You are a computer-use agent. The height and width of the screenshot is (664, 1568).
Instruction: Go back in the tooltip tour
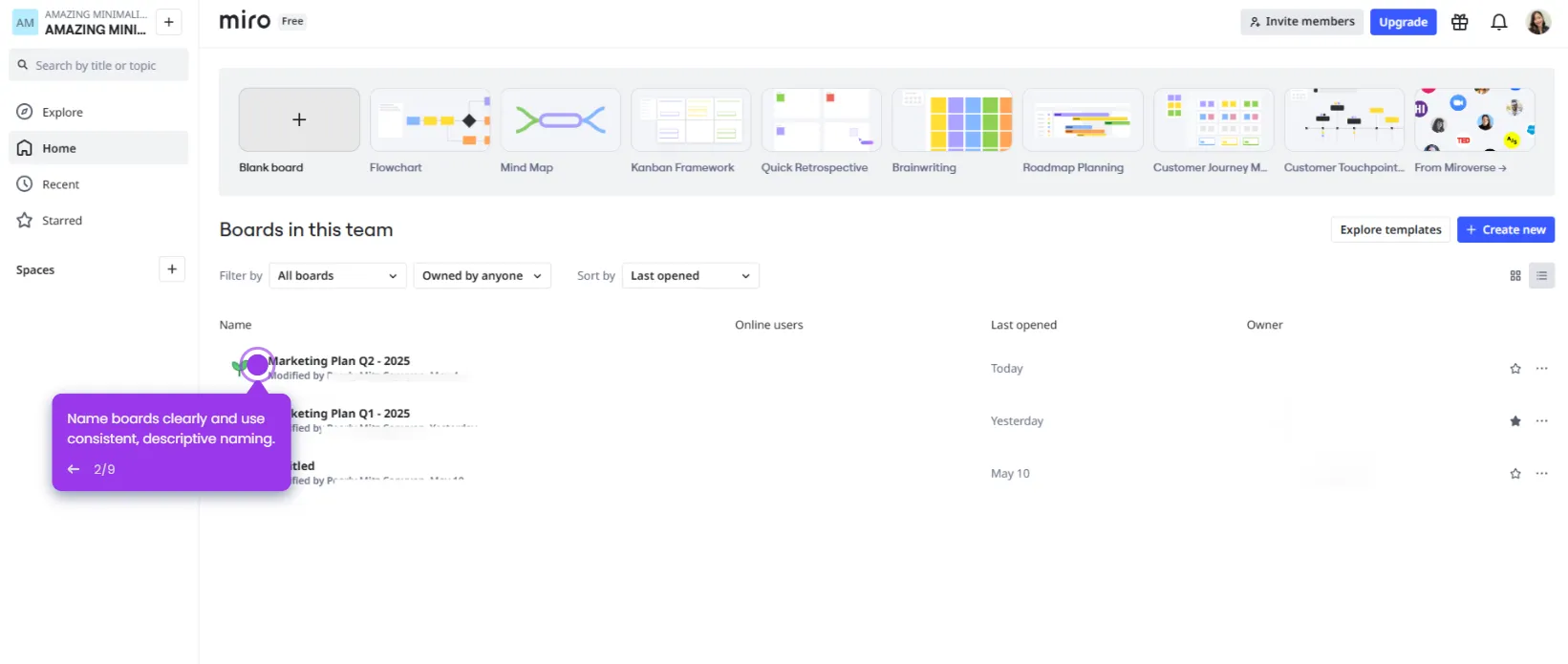[x=74, y=469]
